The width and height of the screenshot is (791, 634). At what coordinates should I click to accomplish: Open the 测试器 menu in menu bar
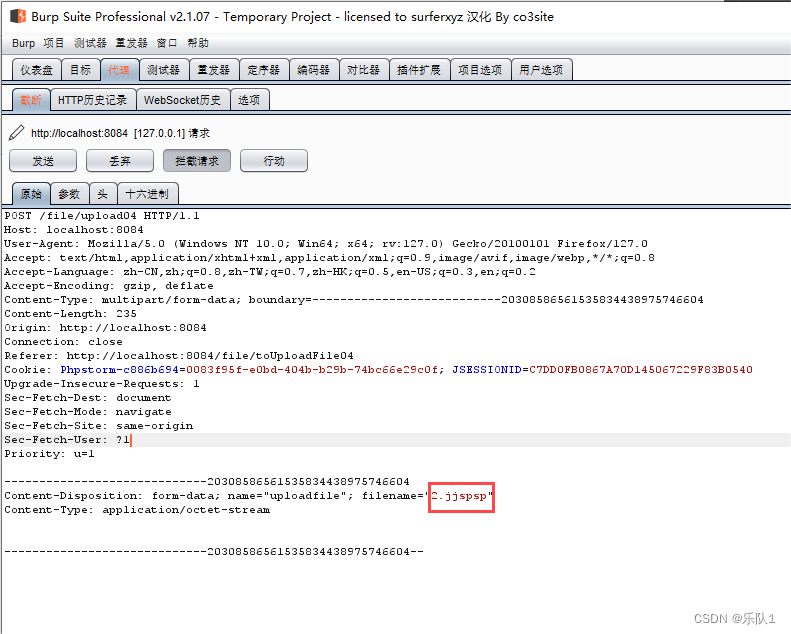pyautogui.click(x=90, y=43)
